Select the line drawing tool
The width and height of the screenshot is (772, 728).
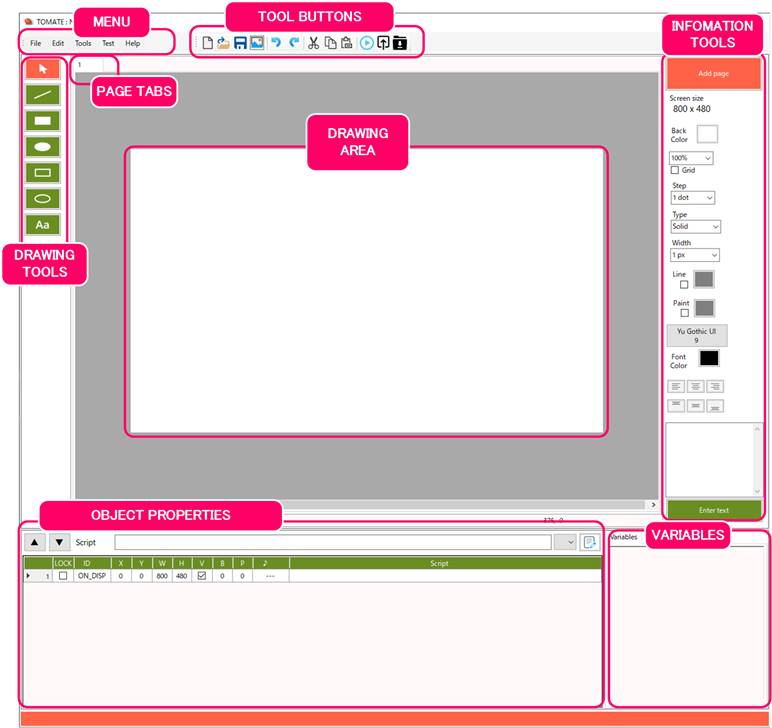click(42, 95)
